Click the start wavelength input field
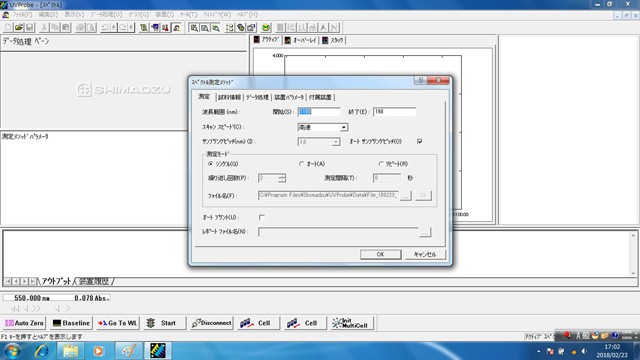Viewport: 640px width, 360px height. 319,112
